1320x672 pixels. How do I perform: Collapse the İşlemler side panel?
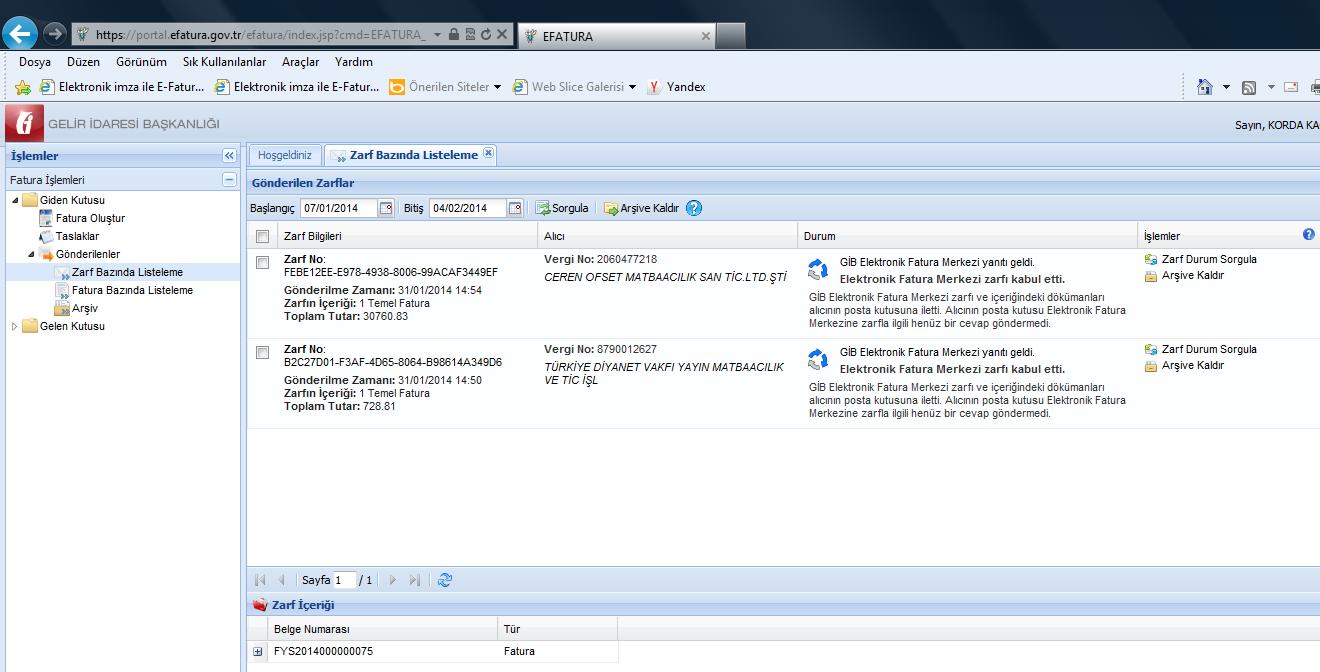coord(229,156)
